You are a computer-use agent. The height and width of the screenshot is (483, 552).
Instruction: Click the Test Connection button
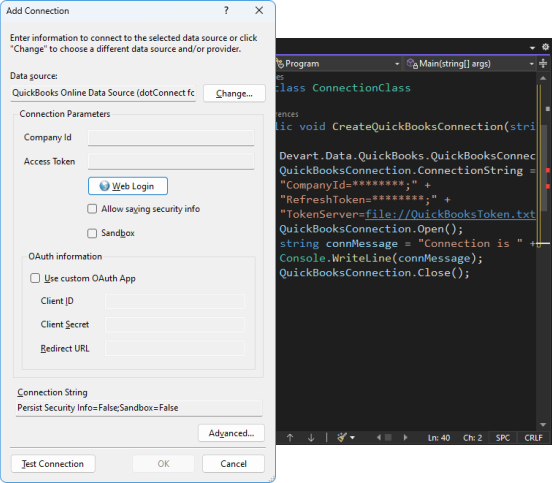[x=53, y=464]
